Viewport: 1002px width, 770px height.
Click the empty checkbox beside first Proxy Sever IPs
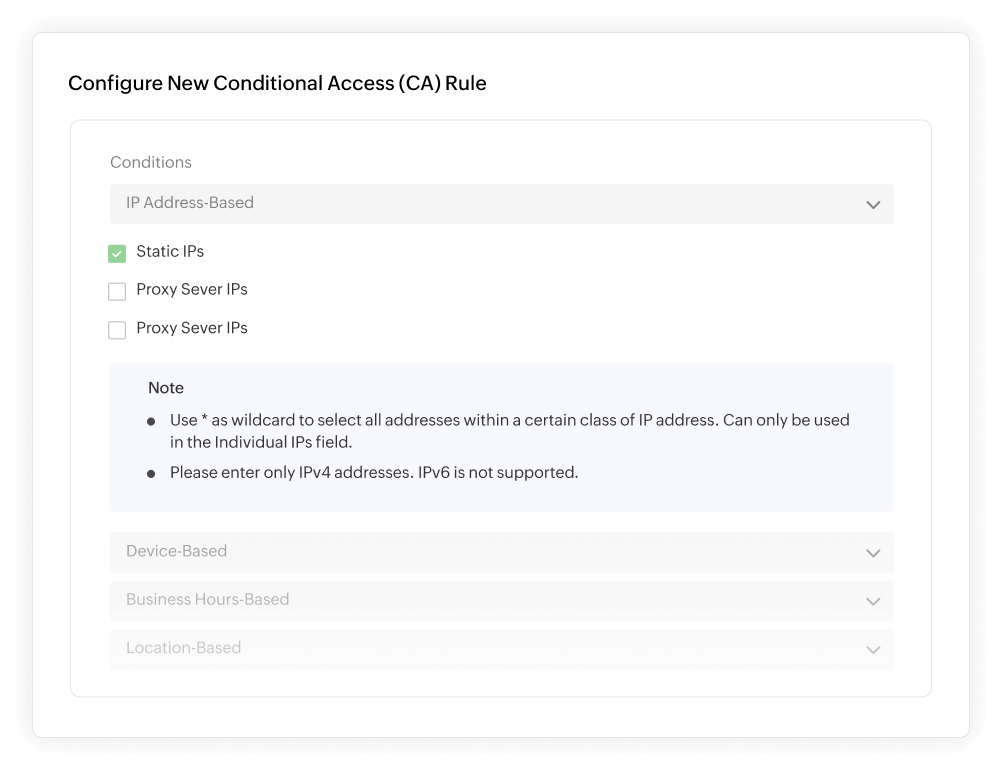tap(117, 291)
